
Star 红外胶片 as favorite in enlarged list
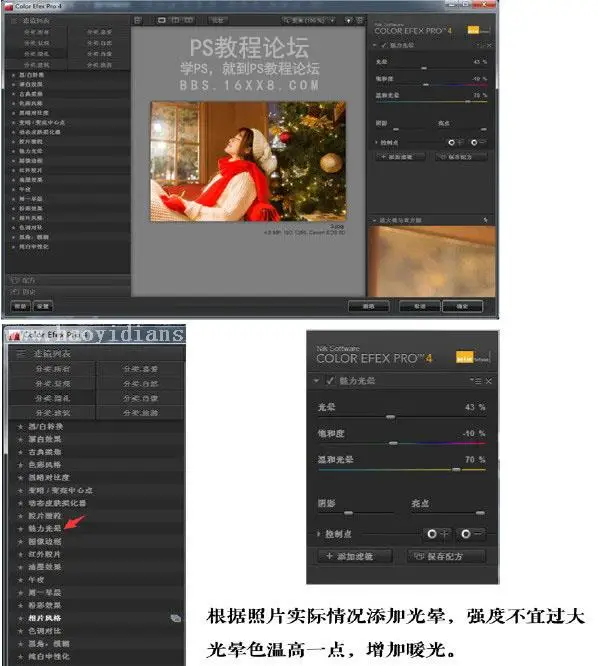pyautogui.click(x=20, y=554)
